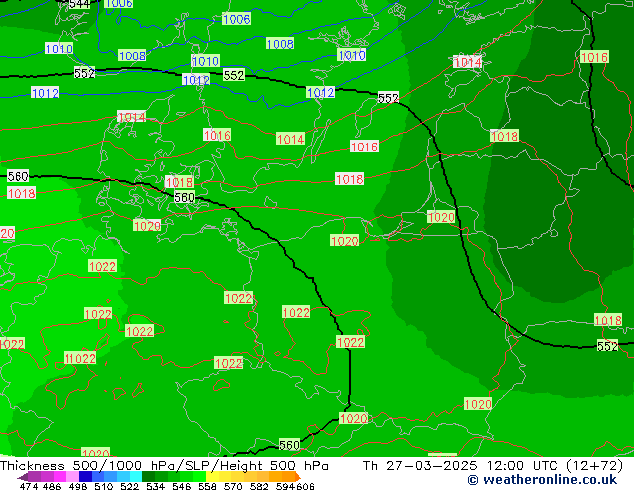Click the black 544 contour label

80,4
